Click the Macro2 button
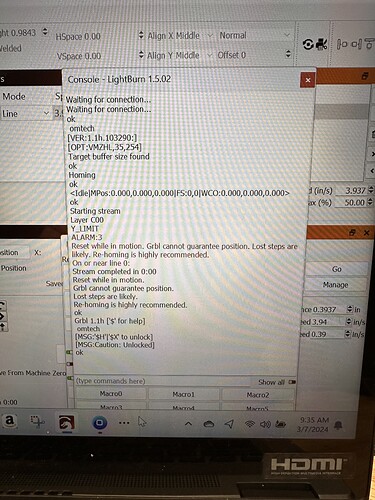Image resolution: width=375 pixels, height=500 pixels. tap(258, 395)
